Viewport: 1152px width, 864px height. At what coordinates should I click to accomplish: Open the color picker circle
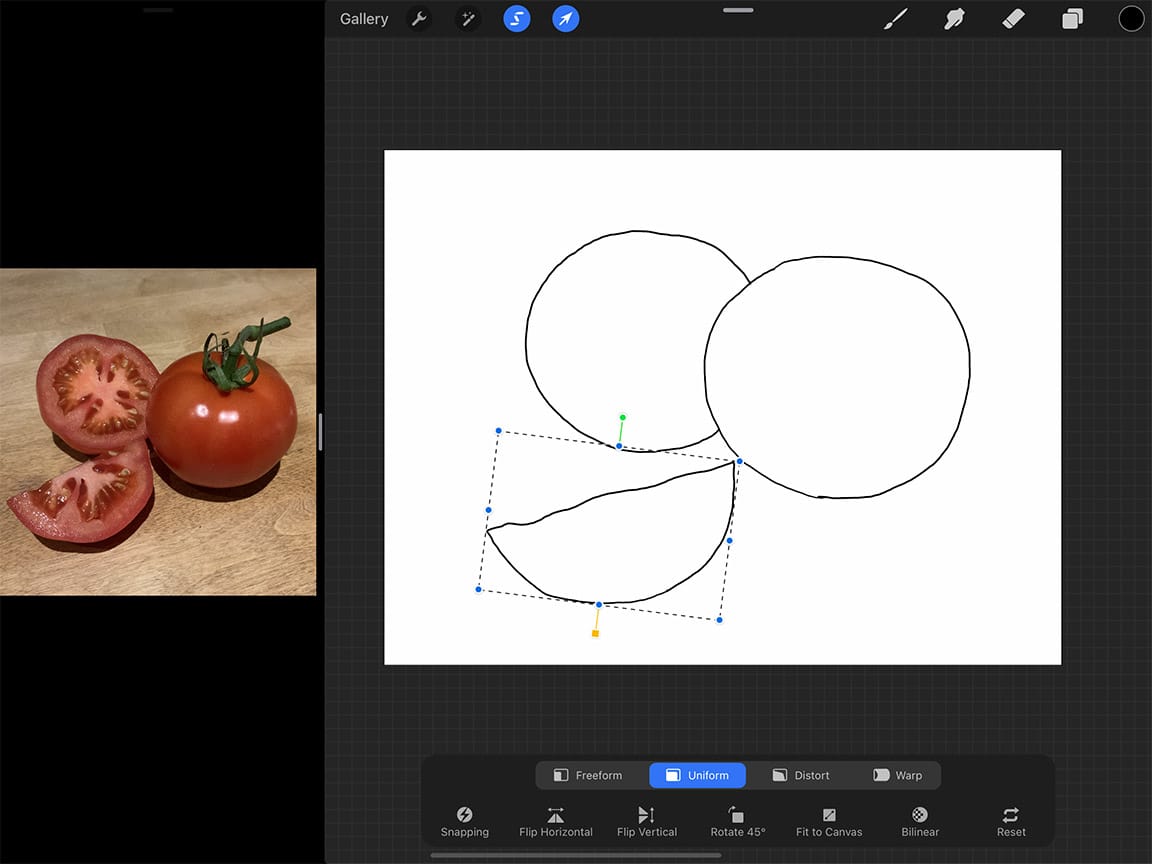(1131, 18)
